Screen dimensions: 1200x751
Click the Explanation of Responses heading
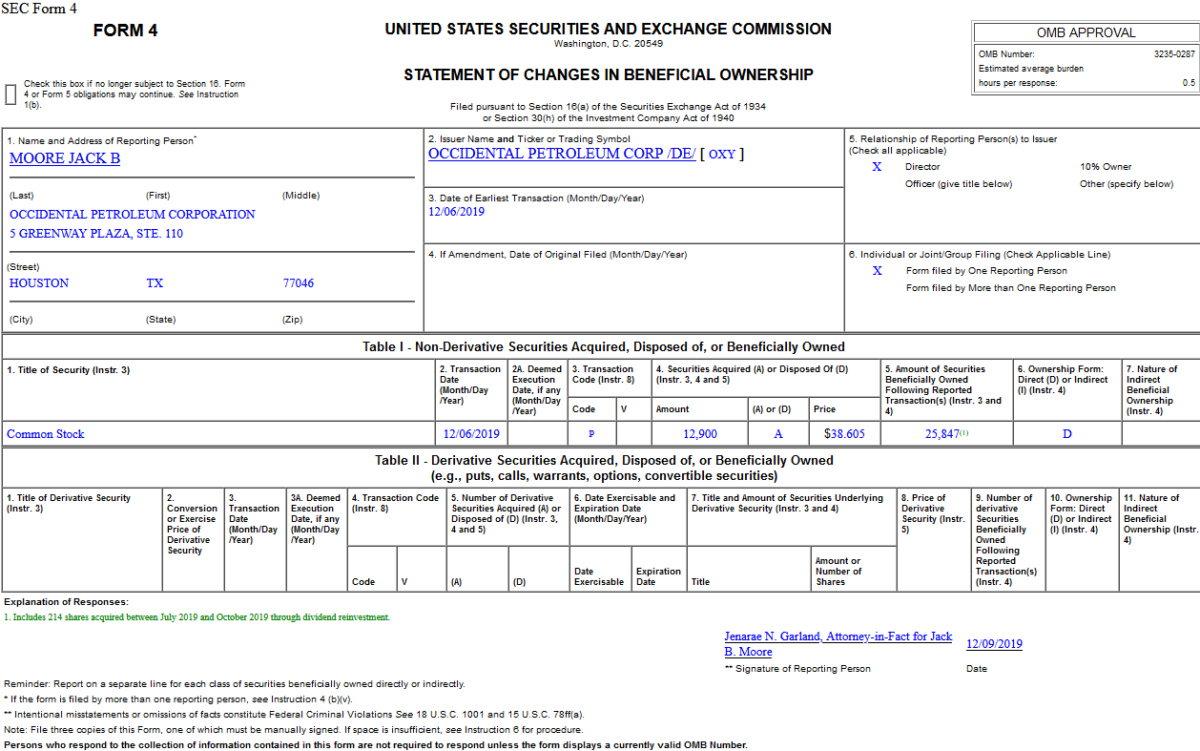(x=66, y=601)
